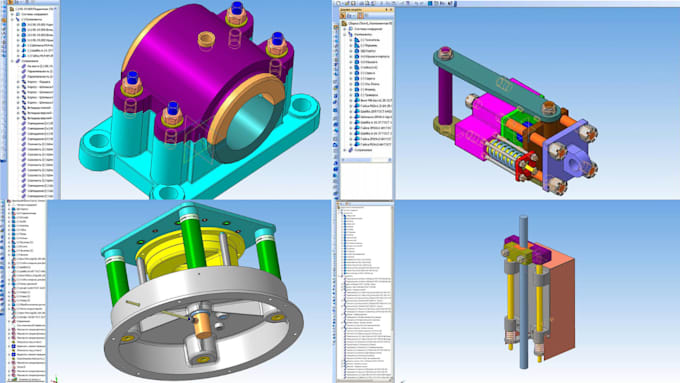Click first display-mode icon in lever assembly tree toolbar

pyautogui.click(x=343, y=15)
